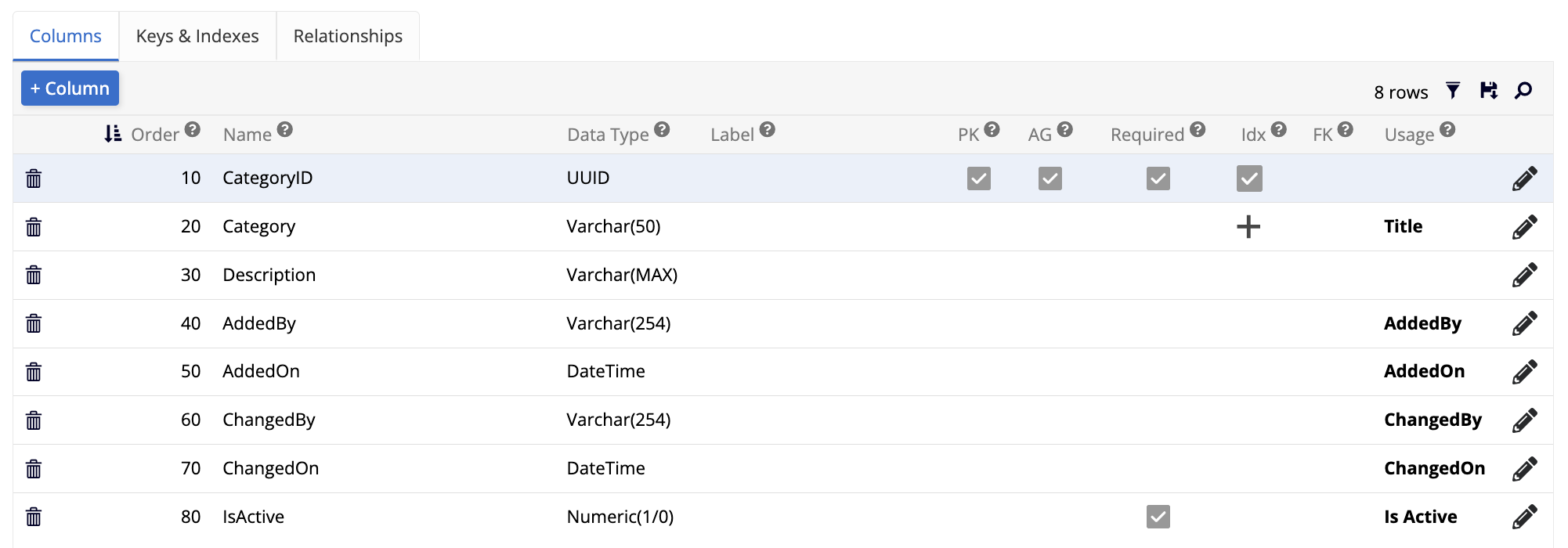Image resolution: width=1568 pixels, height=548 pixels.
Task: Click the + Column button
Action: [x=70, y=88]
